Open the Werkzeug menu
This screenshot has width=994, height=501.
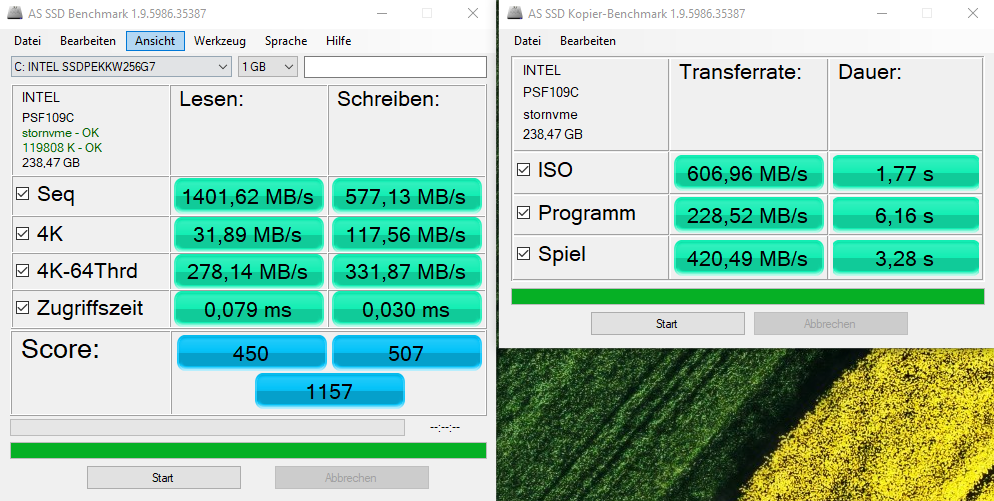click(220, 41)
